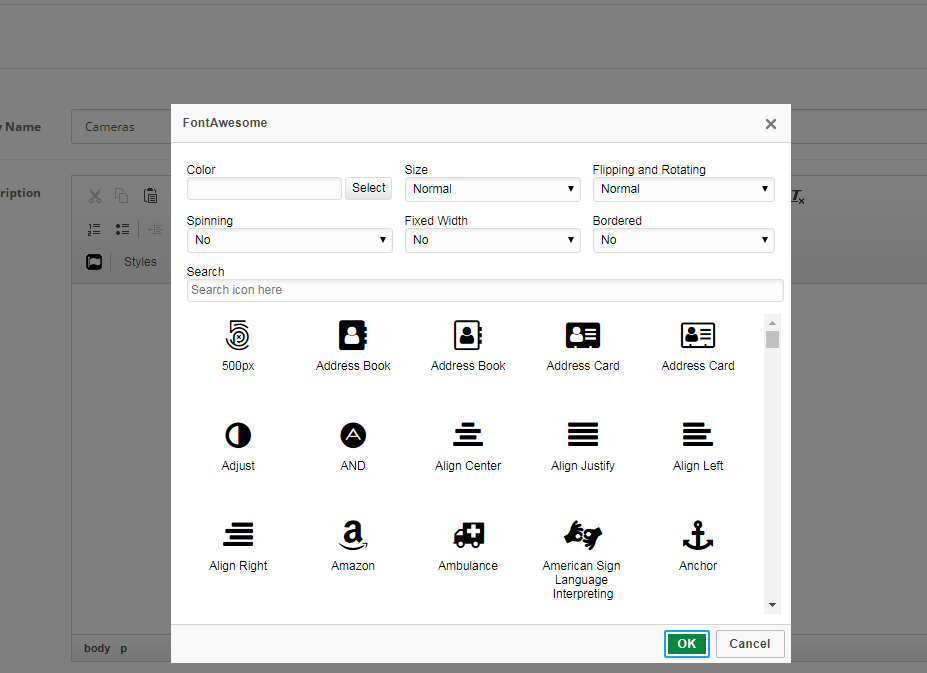Image resolution: width=927 pixels, height=673 pixels.
Task: Insert a numbered list in editor
Action: click(x=94, y=229)
